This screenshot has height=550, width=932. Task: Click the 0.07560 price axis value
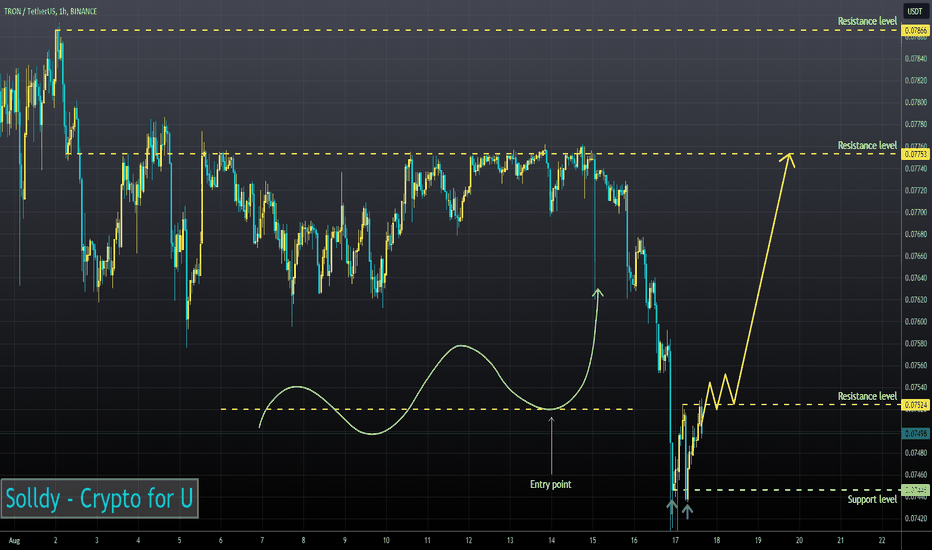[915, 365]
